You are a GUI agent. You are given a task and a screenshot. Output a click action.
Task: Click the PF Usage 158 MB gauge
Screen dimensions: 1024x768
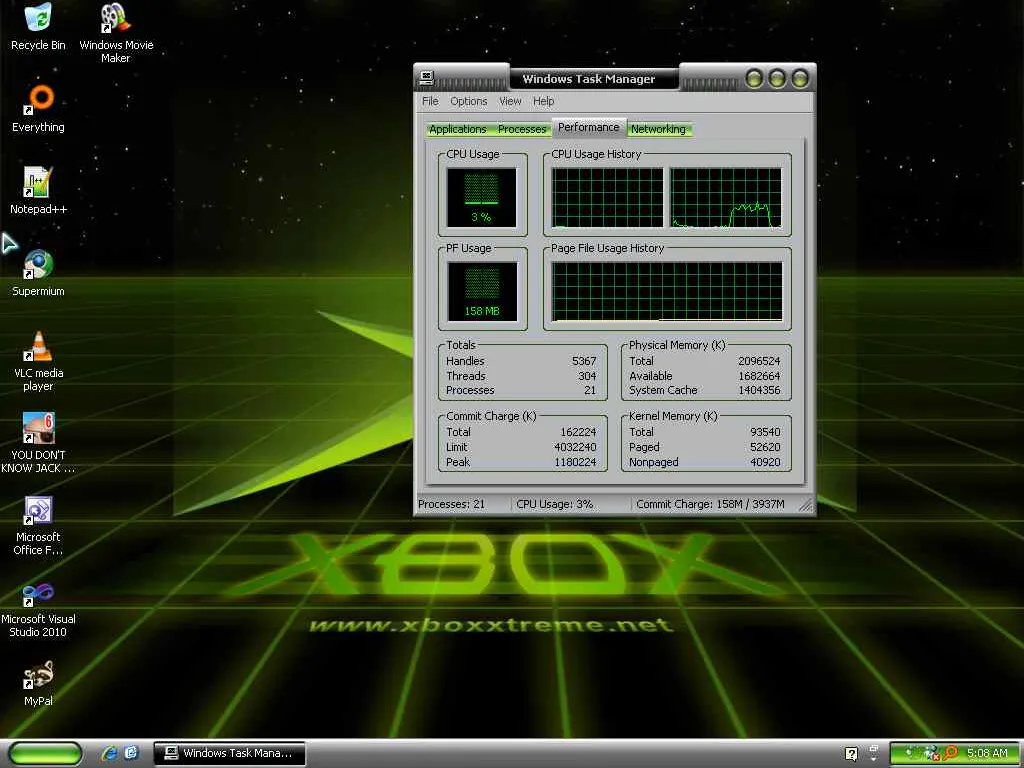point(482,291)
